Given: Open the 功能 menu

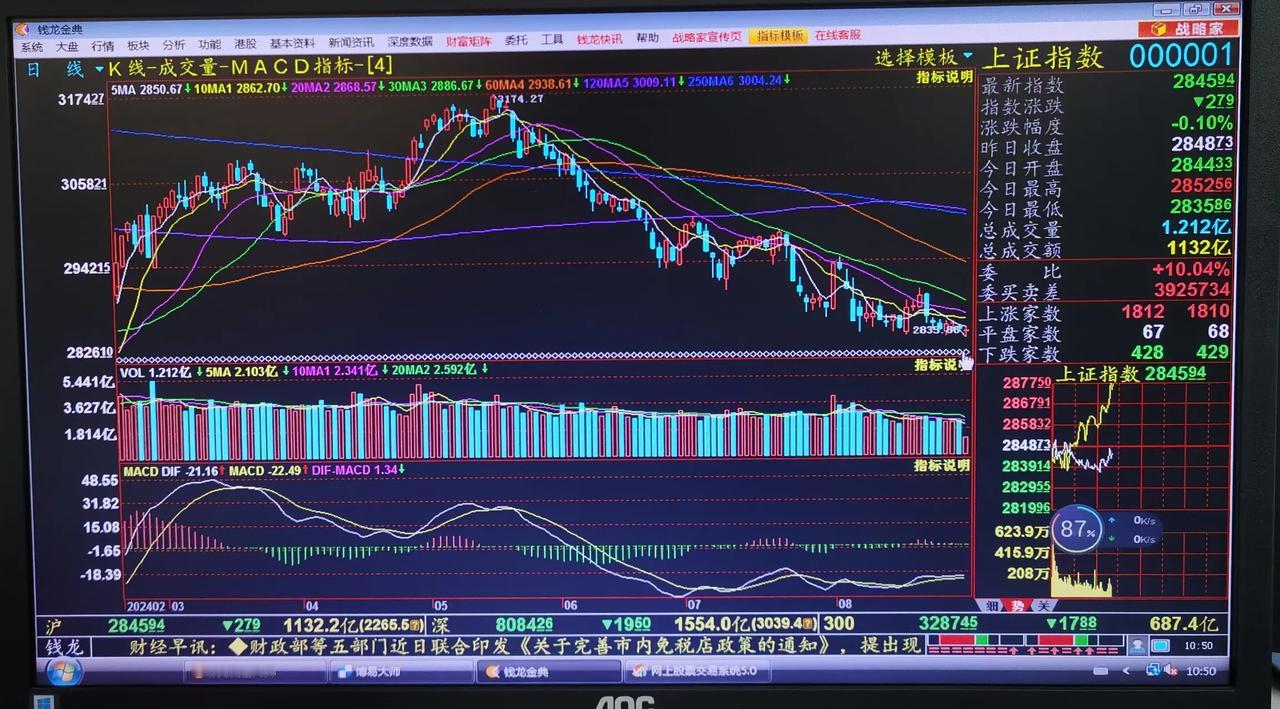Looking at the screenshot, I should click(209, 44).
